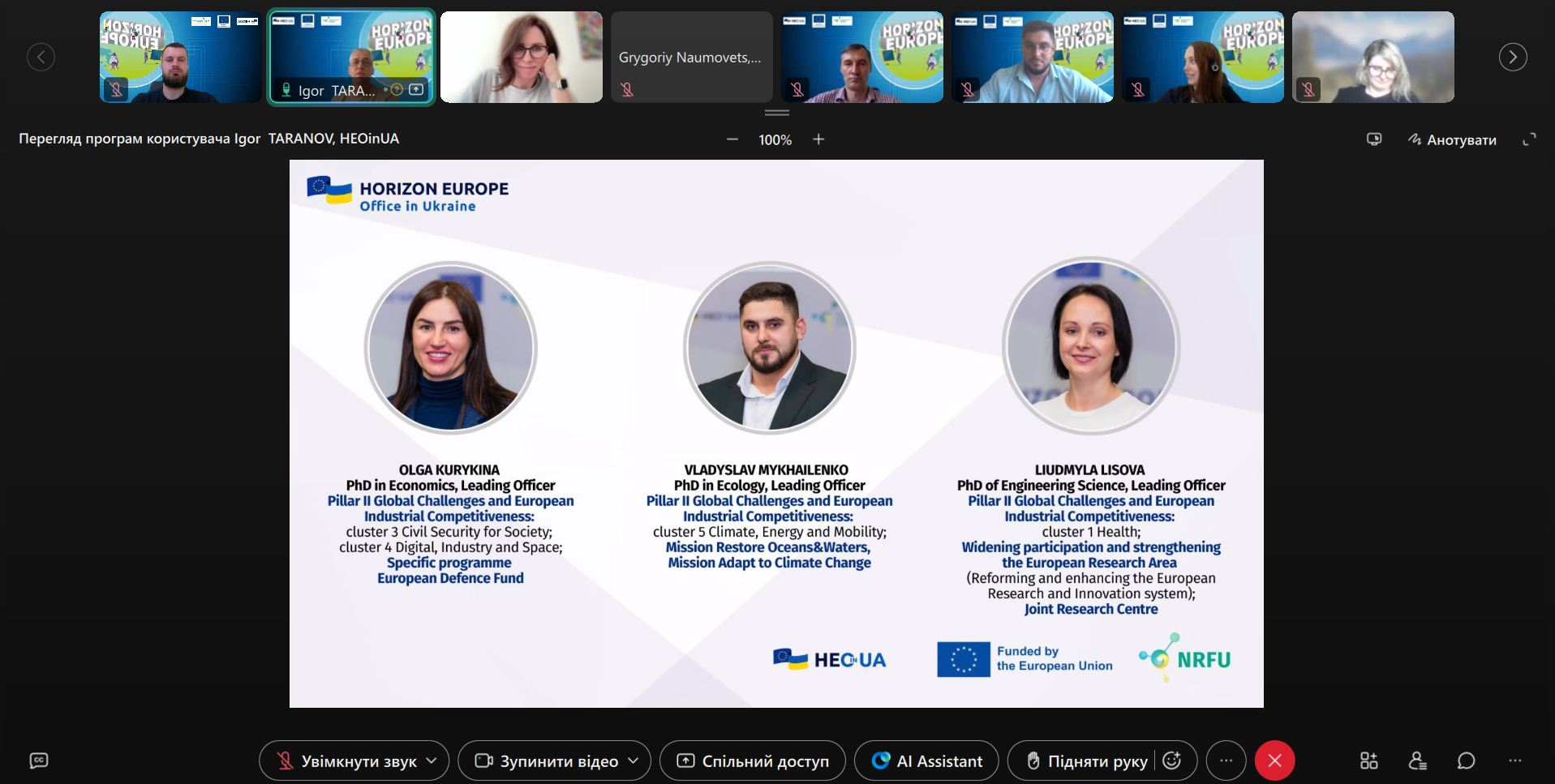Click the HEO UA logo on slide footer
This screenshot has height=784, width=1555.
point(829,659)
